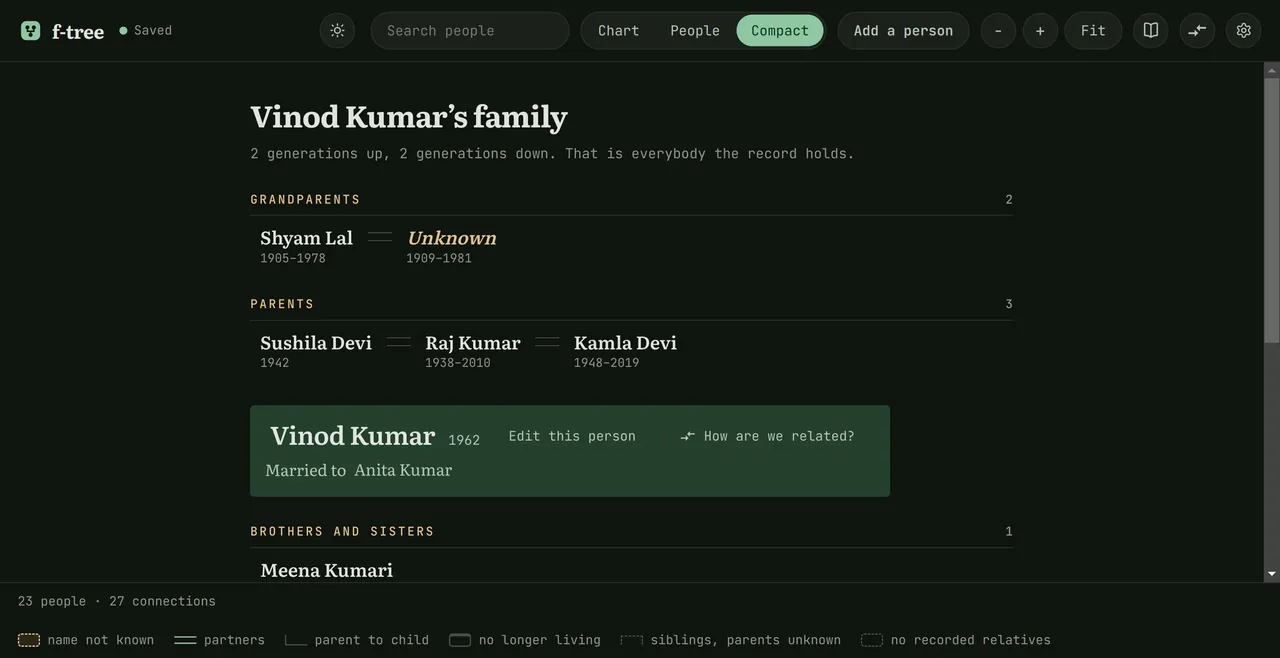The height and width of the screenshot is (658, 1280).
Task: Select Shyam Lal in grandparents
Action: click(x=307, y=238)
